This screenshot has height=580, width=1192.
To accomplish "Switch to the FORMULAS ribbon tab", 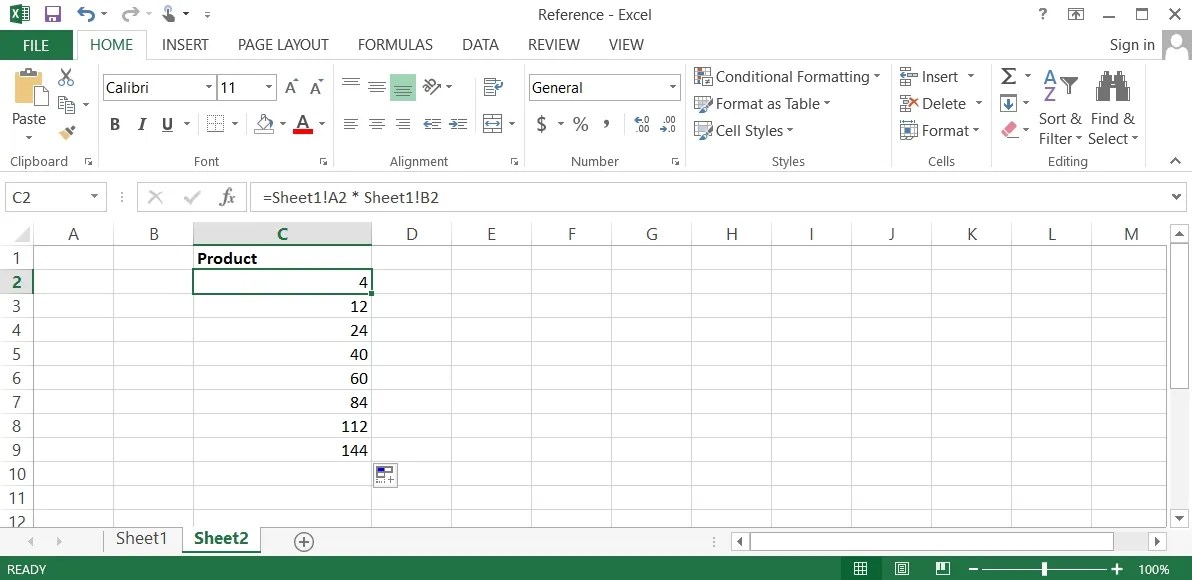I will [395, 44].
